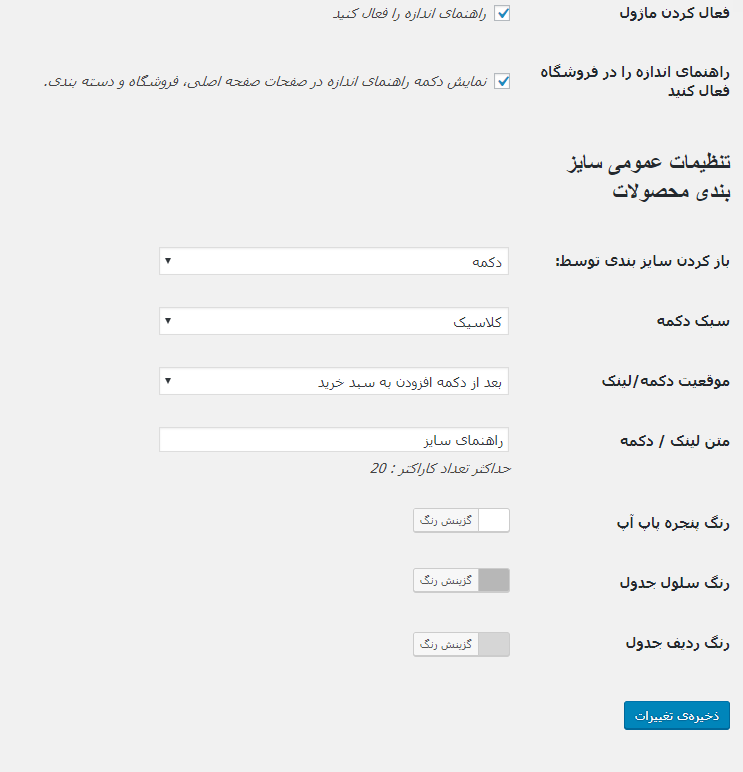
Task: Click 'گزینش رنگ' for popup window color
Action: tap(446, 520)
